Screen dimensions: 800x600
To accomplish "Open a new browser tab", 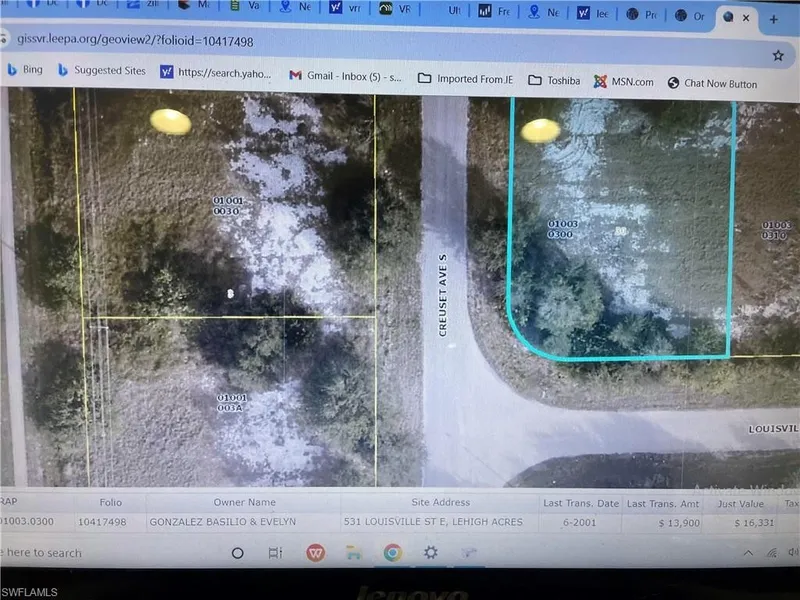I will point(773,19).
